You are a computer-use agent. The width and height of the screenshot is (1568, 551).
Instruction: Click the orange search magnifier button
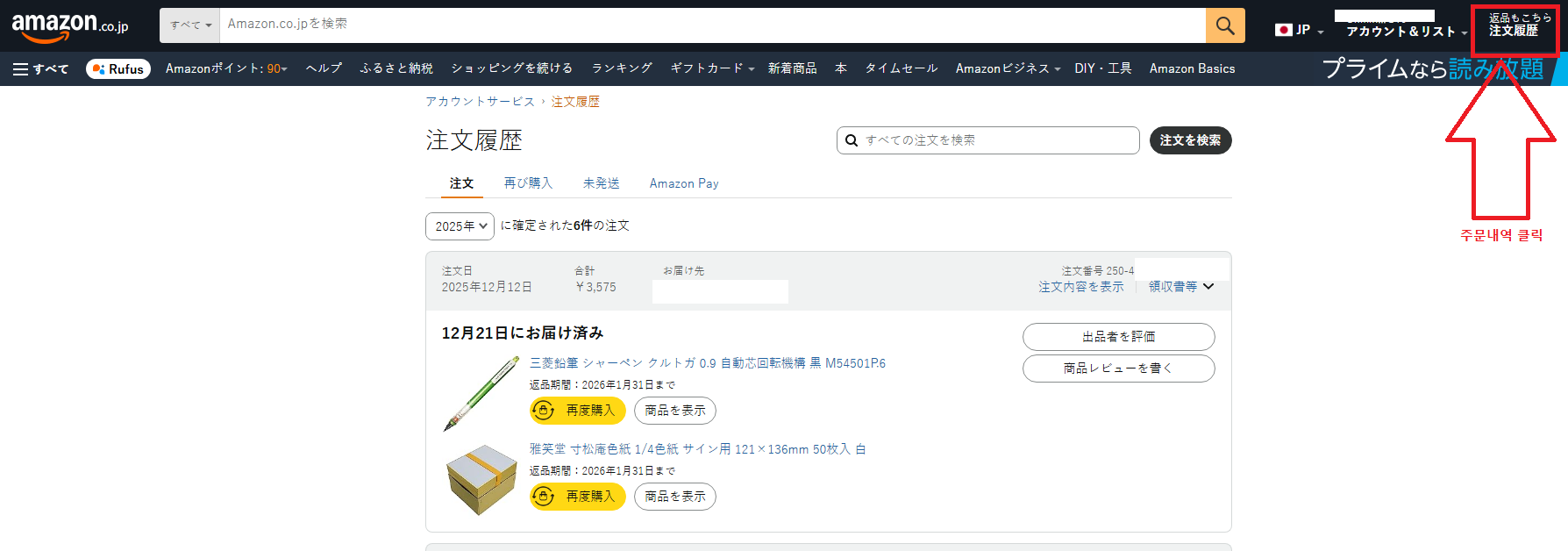(x=1225, y=25)
